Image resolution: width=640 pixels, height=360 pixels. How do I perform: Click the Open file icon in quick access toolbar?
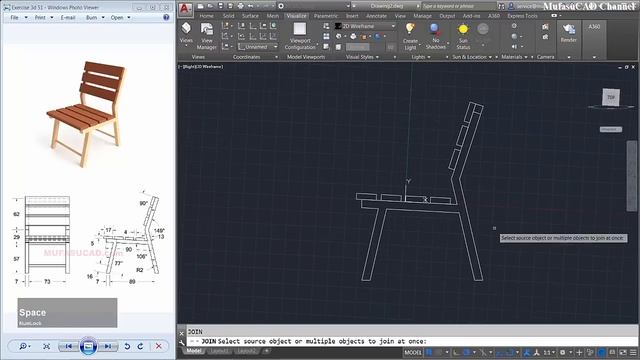[x=211, y=6]
